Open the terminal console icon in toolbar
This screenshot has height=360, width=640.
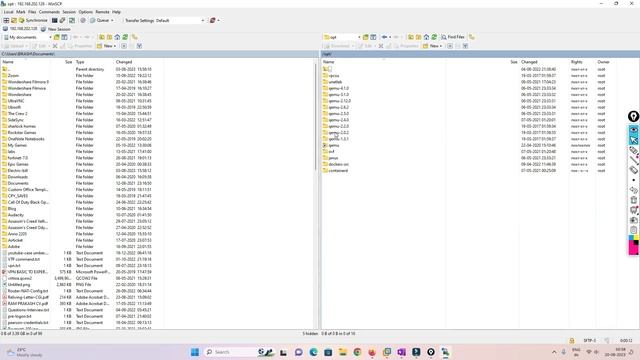[x=54, y=20]
